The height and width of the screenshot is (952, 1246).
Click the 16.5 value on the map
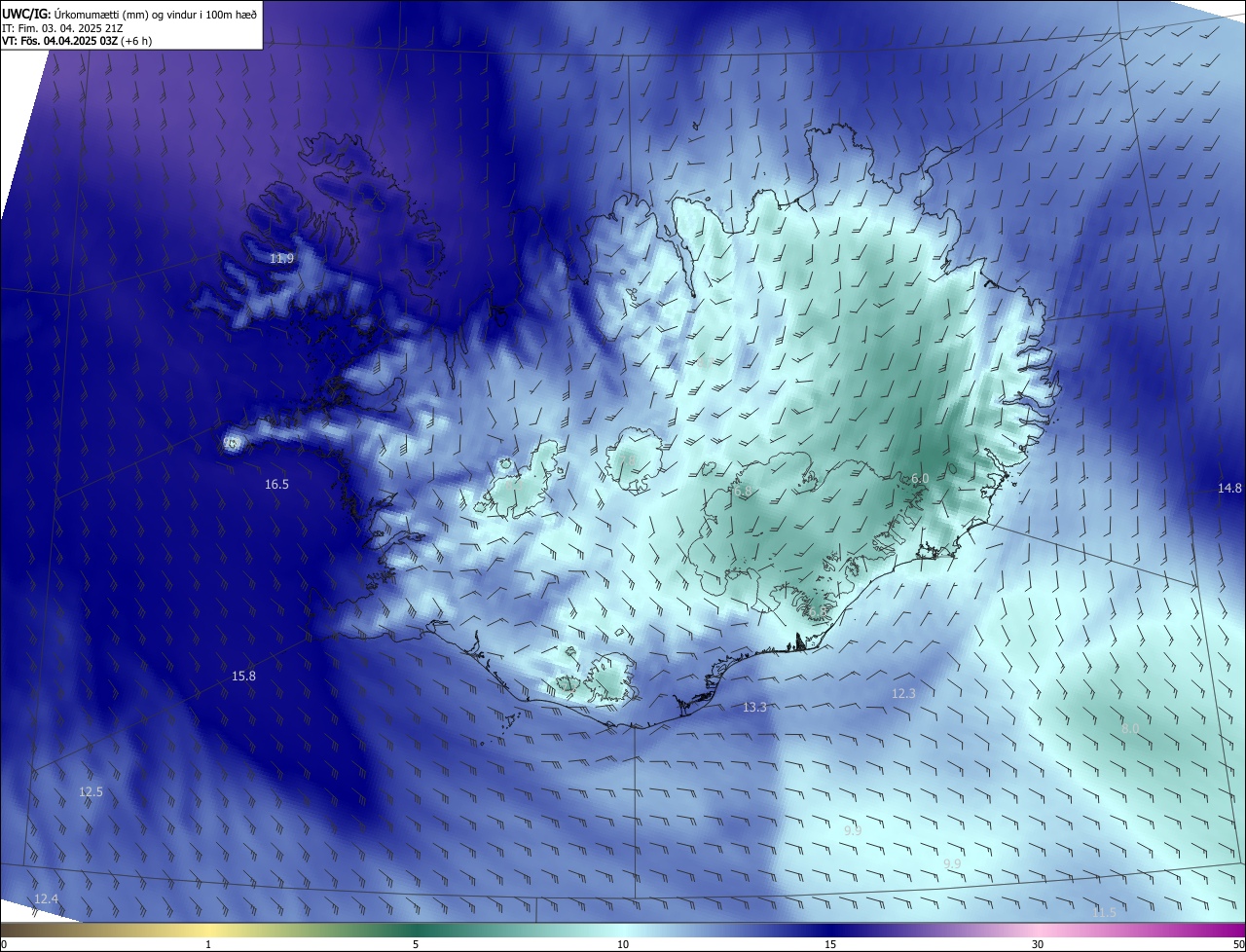pos(276,485)
